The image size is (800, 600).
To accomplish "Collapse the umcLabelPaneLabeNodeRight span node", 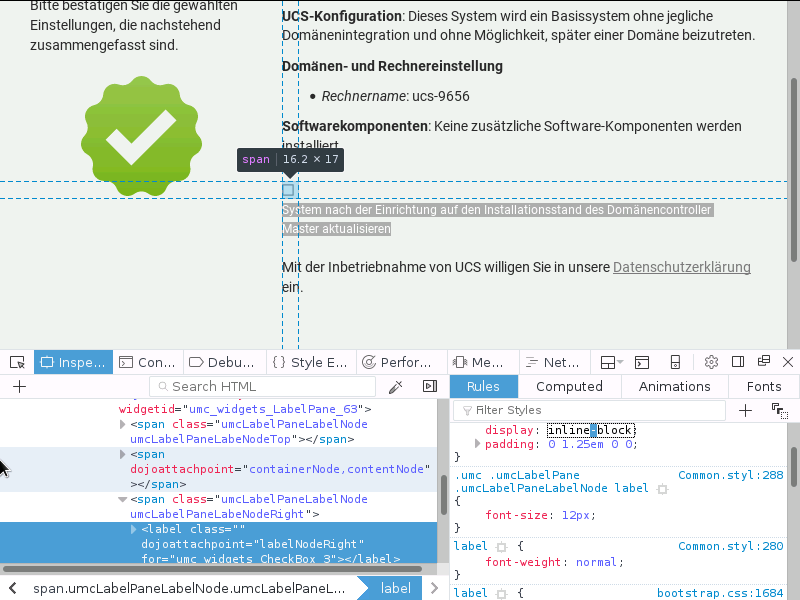I will point(123,499).
